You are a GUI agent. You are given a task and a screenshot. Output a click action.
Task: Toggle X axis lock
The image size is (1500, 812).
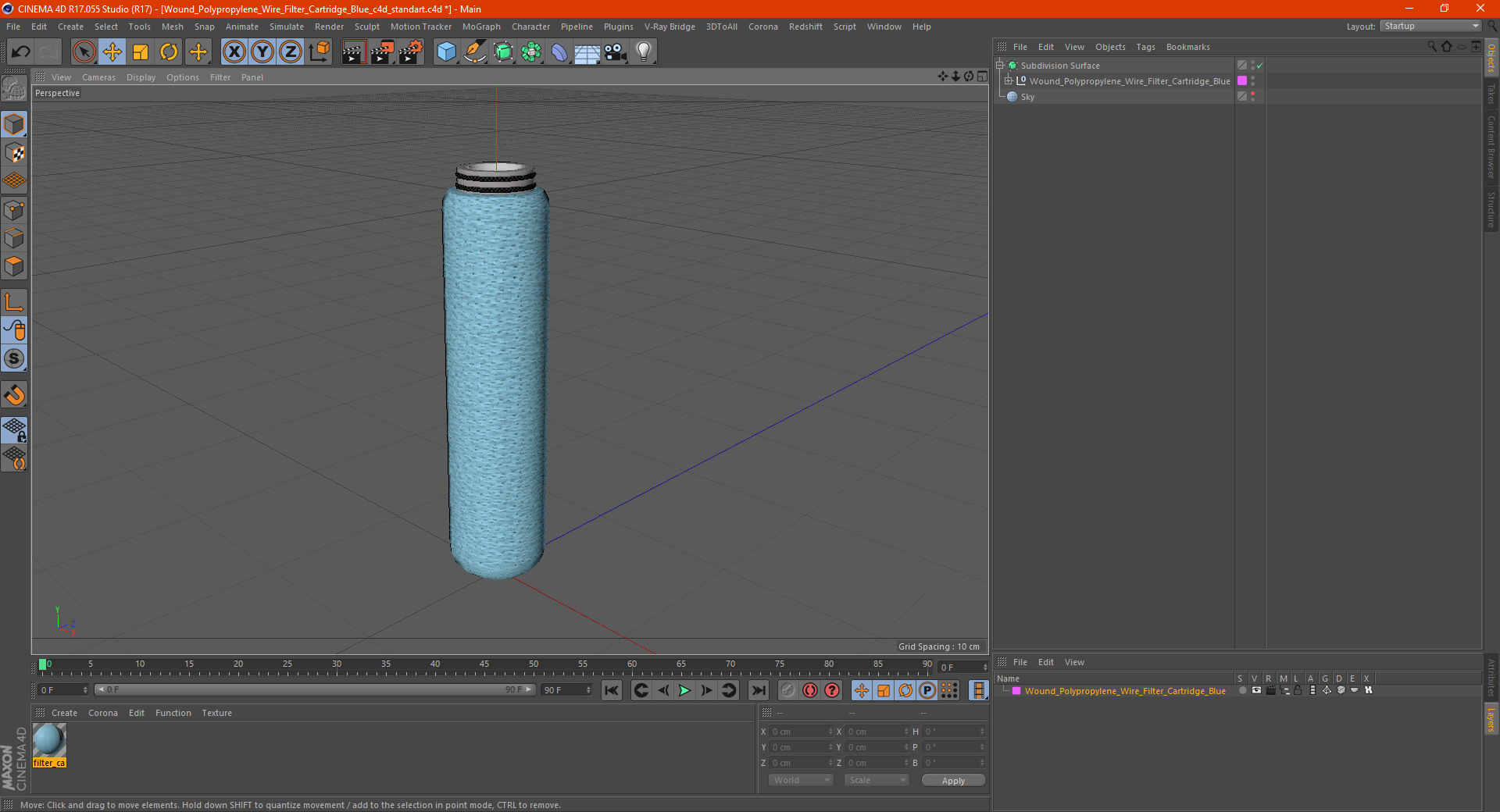click(234, 52)
